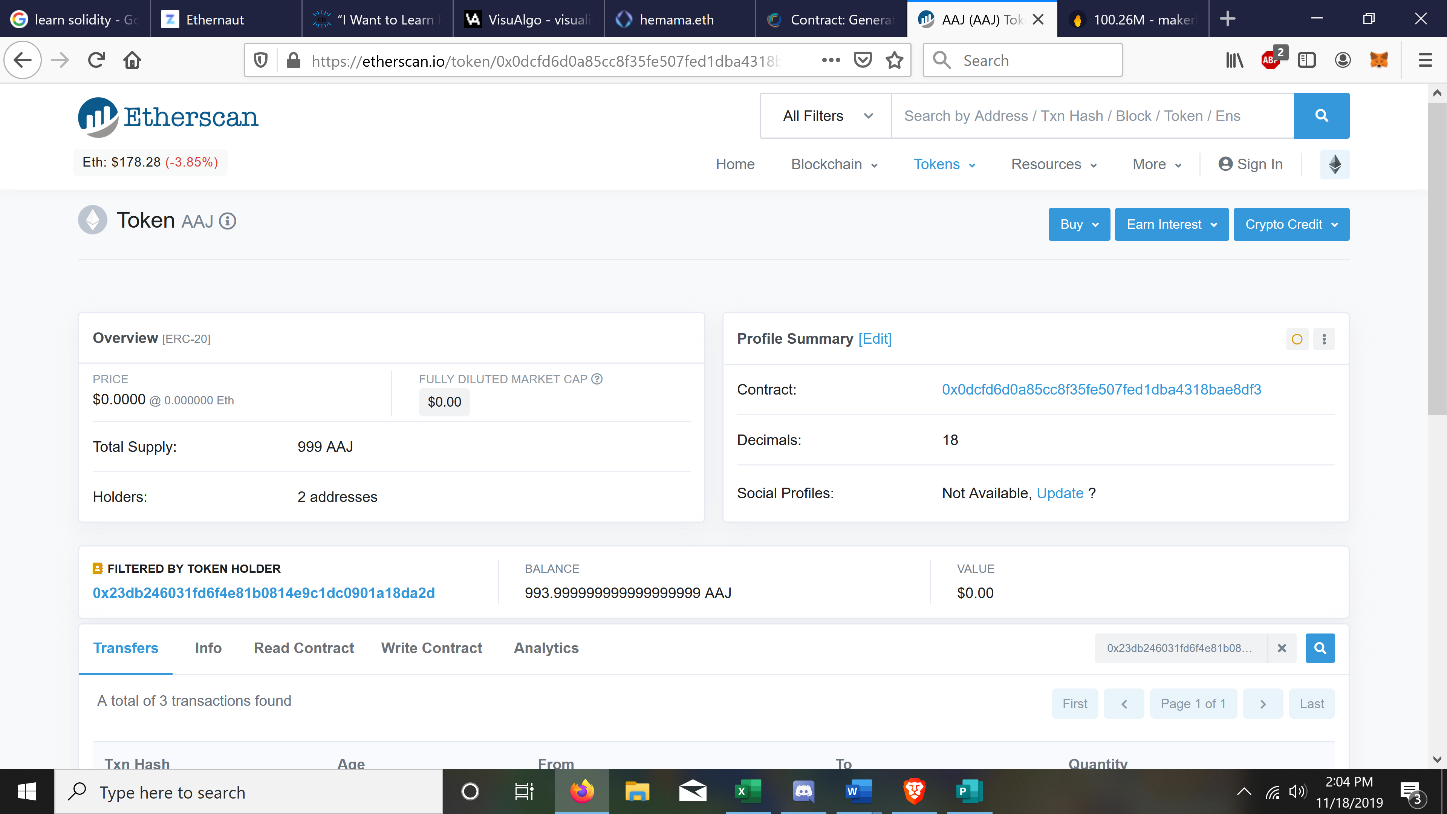The height and width of the screenshot is (814, 1447).
Task: Click the Update social profiles link
Action: pyautogui.click(x=1060, y=493)
